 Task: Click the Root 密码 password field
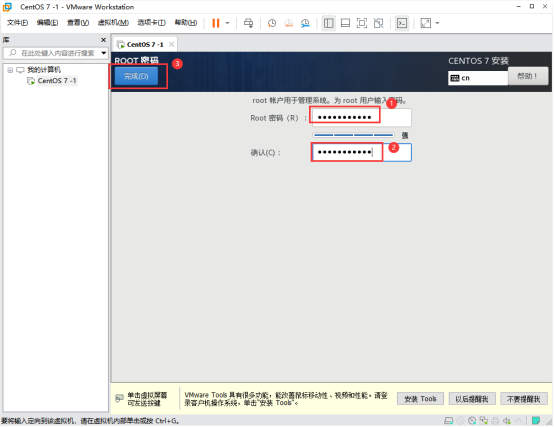(361, 117)
